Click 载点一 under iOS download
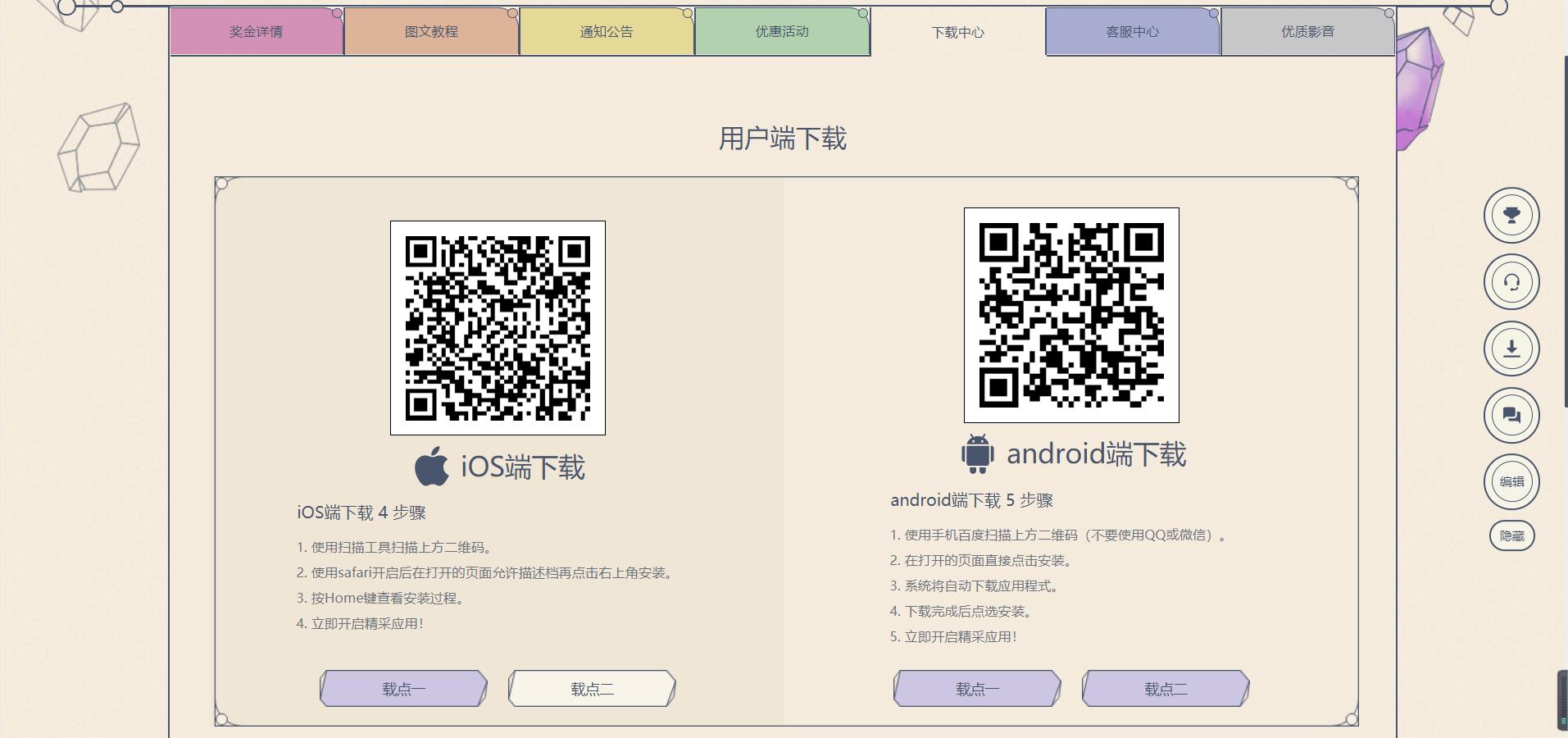Screen dimensions: 1568x738 403,689
